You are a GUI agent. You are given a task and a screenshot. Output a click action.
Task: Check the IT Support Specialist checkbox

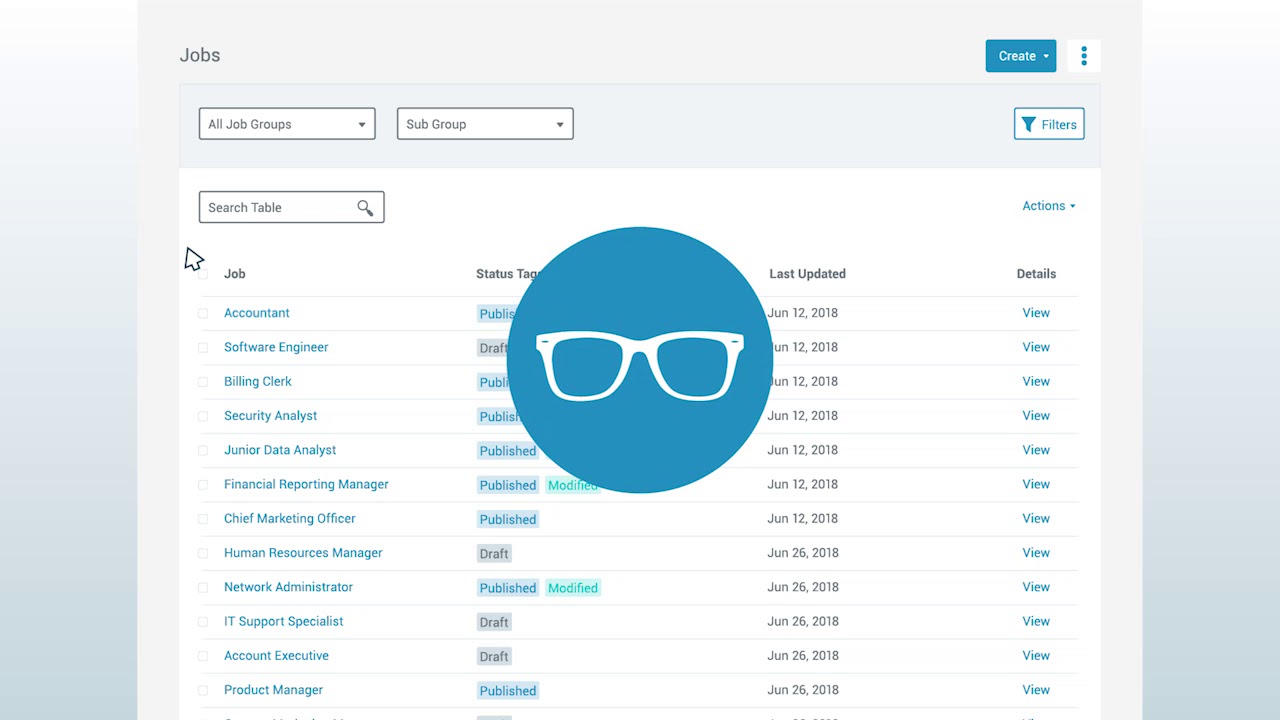click(203, 622)
